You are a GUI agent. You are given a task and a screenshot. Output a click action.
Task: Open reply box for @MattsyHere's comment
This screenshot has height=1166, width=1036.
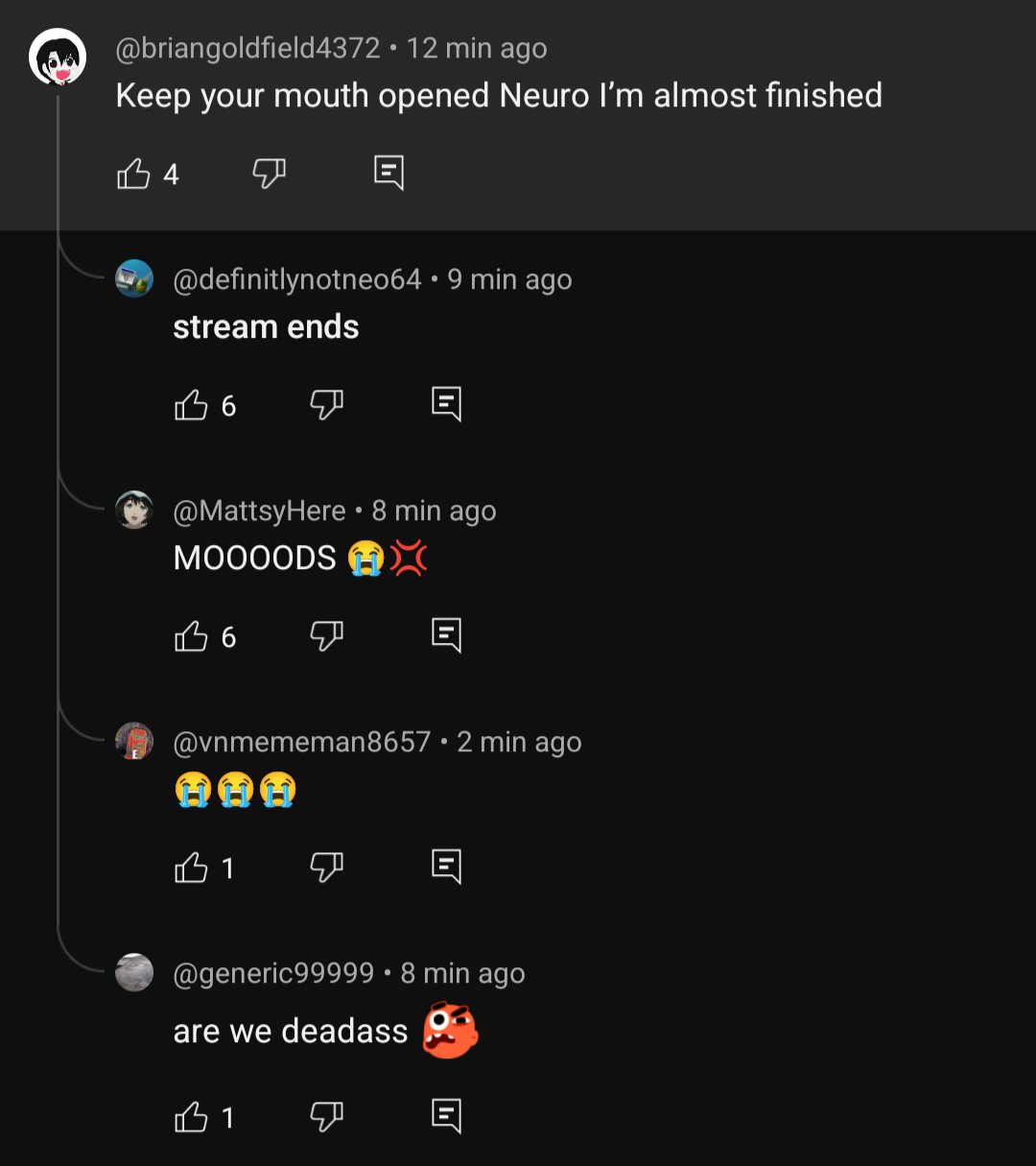[446, 635]
